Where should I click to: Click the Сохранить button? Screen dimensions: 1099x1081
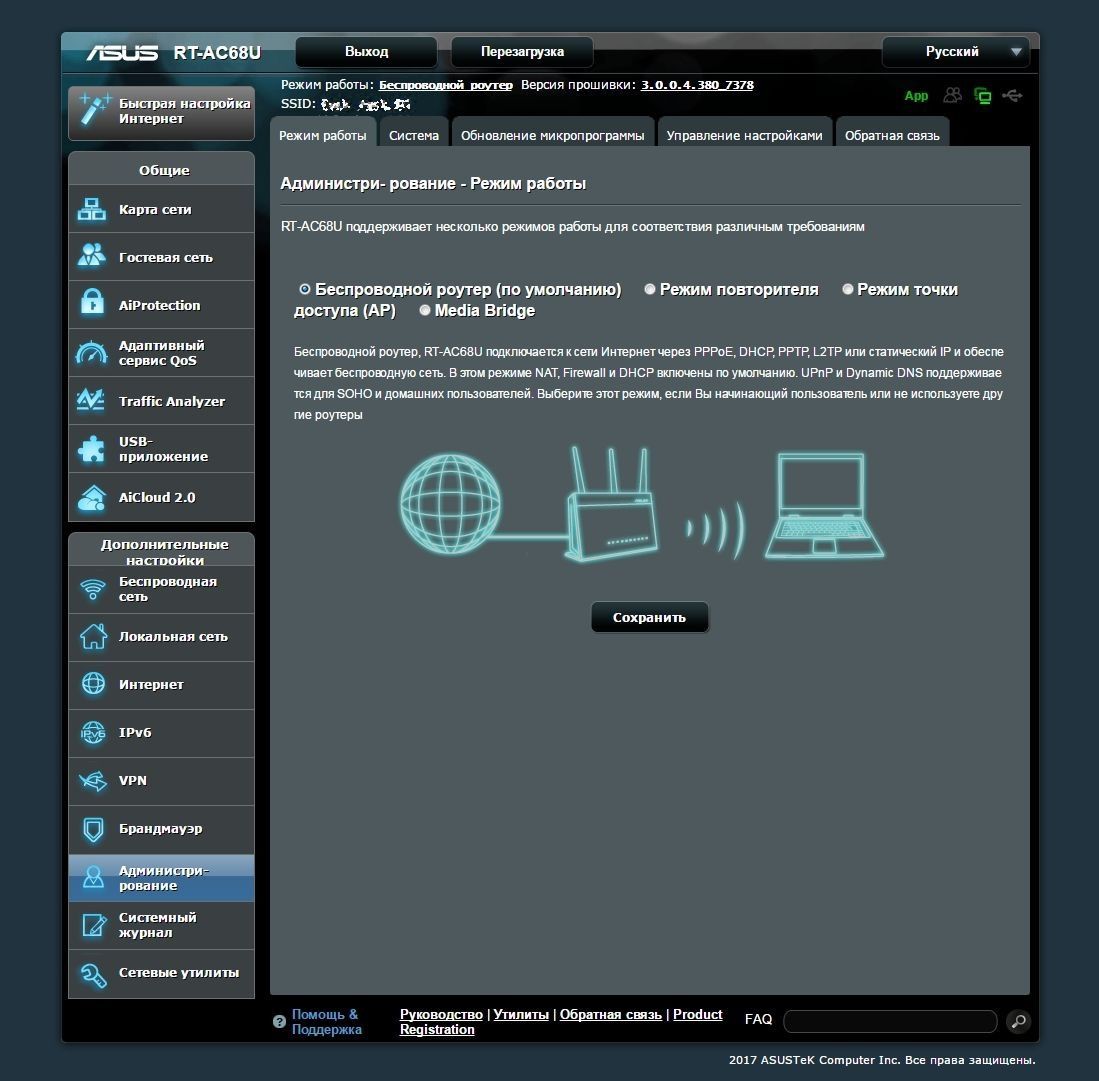[650, 617]
